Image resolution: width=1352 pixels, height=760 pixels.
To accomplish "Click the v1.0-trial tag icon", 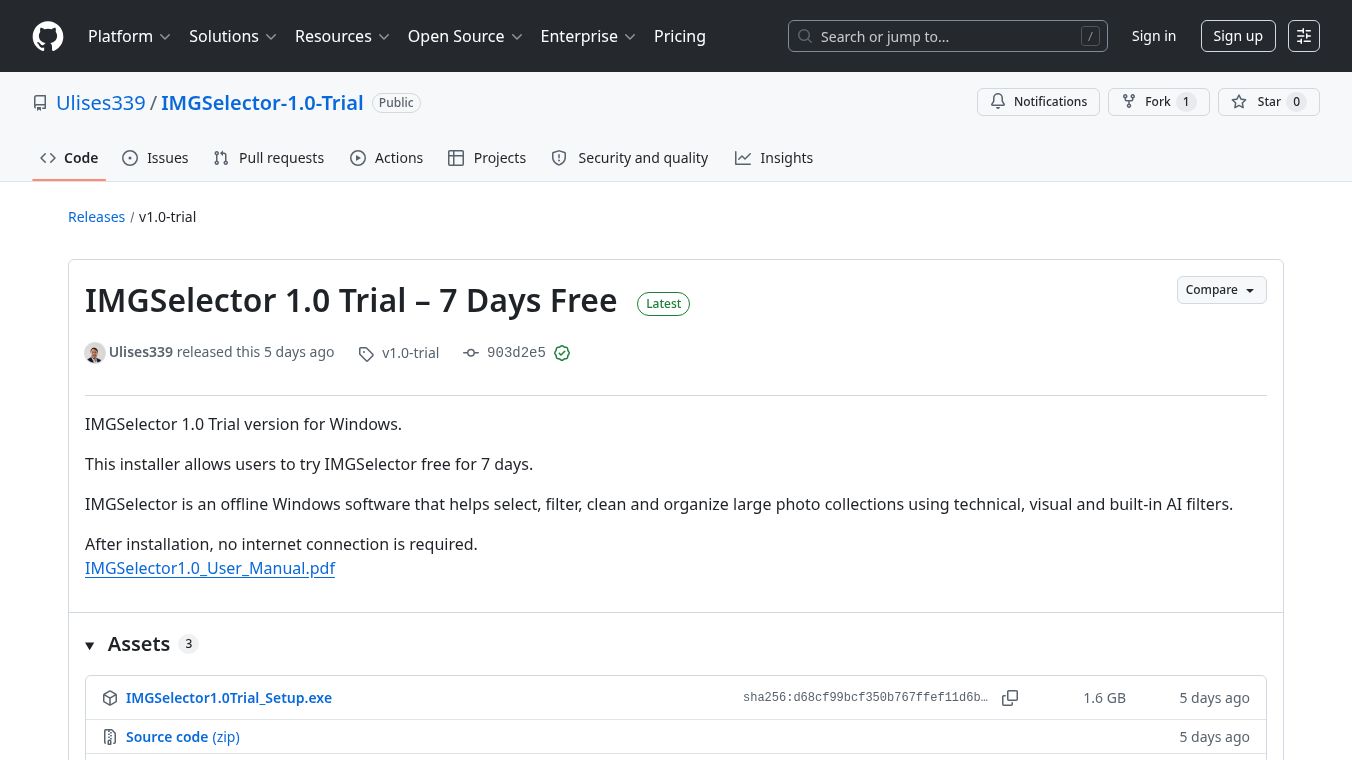I will click(x=366, y=353).
